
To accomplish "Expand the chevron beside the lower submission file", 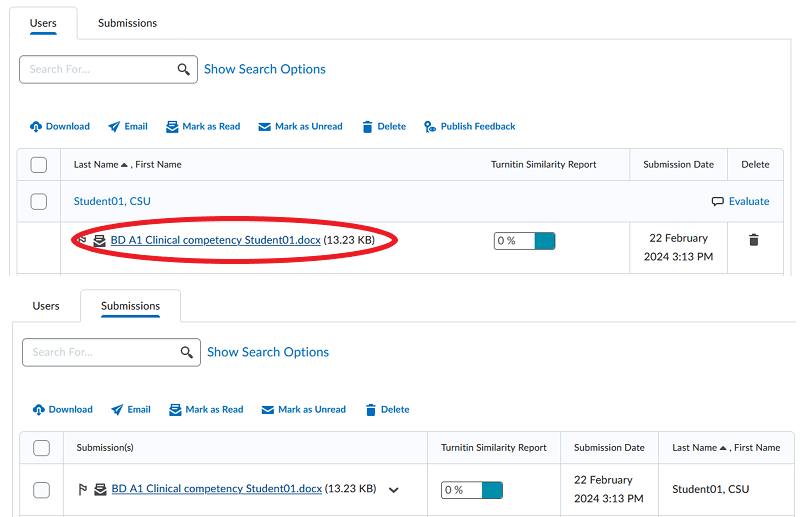I will tap(394, 490).
